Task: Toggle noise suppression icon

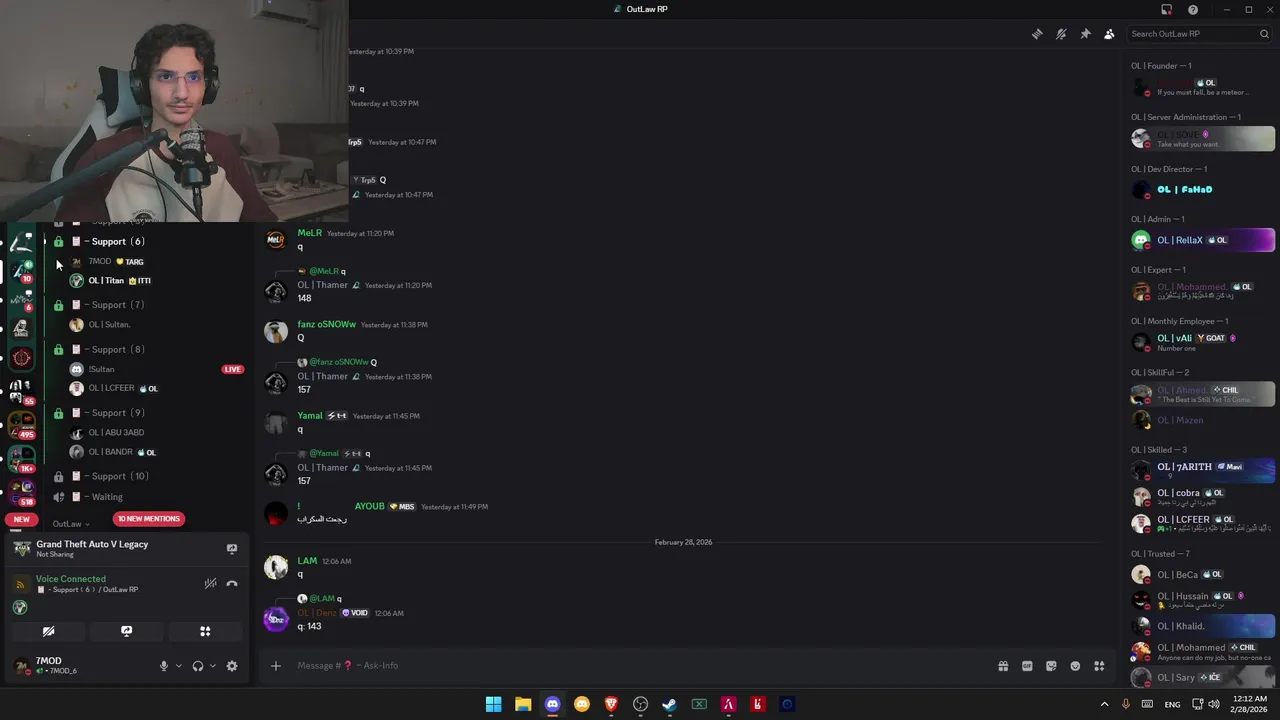Action: pos(210,583)
